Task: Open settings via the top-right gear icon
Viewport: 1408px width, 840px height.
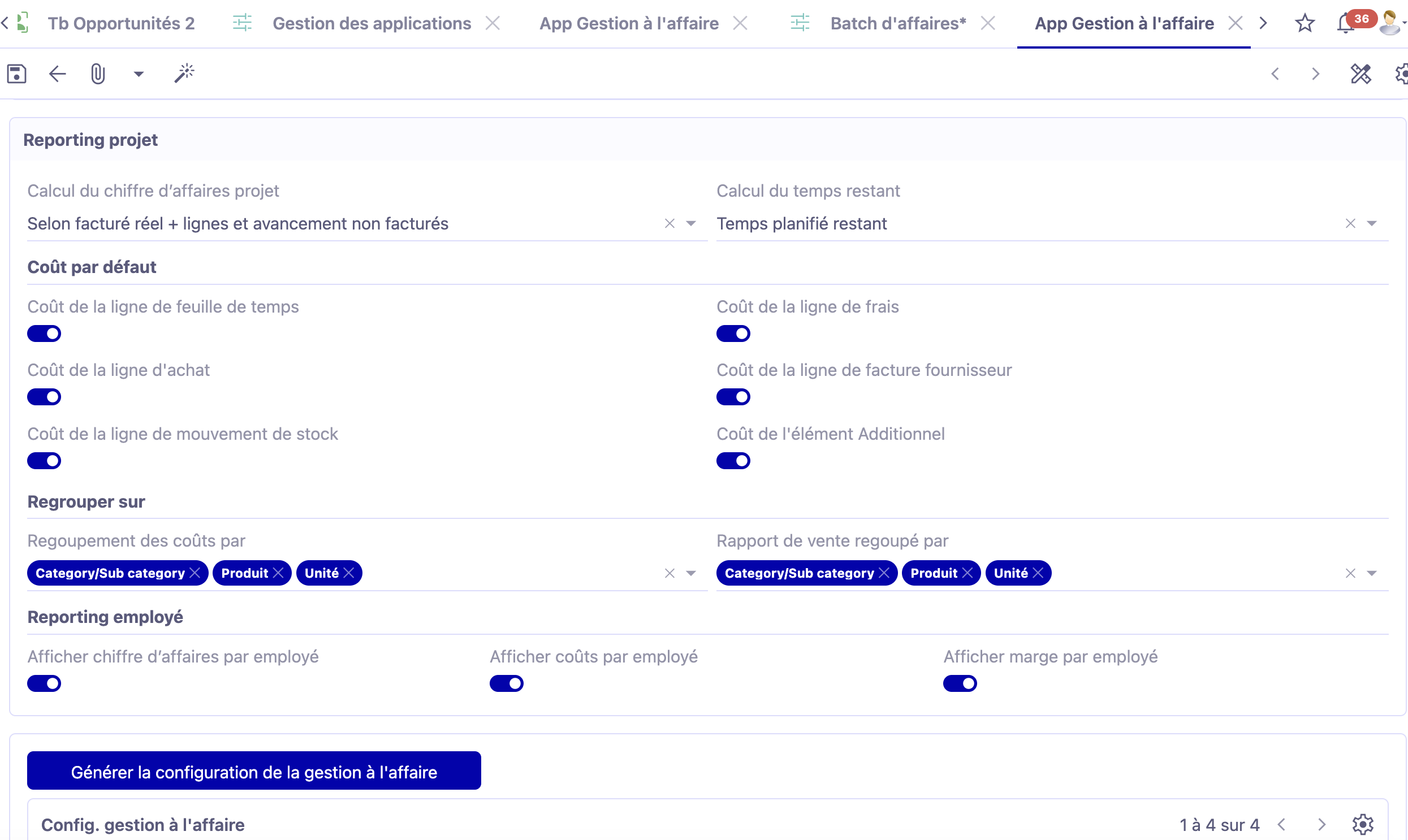Action: tap(1402, 74)
